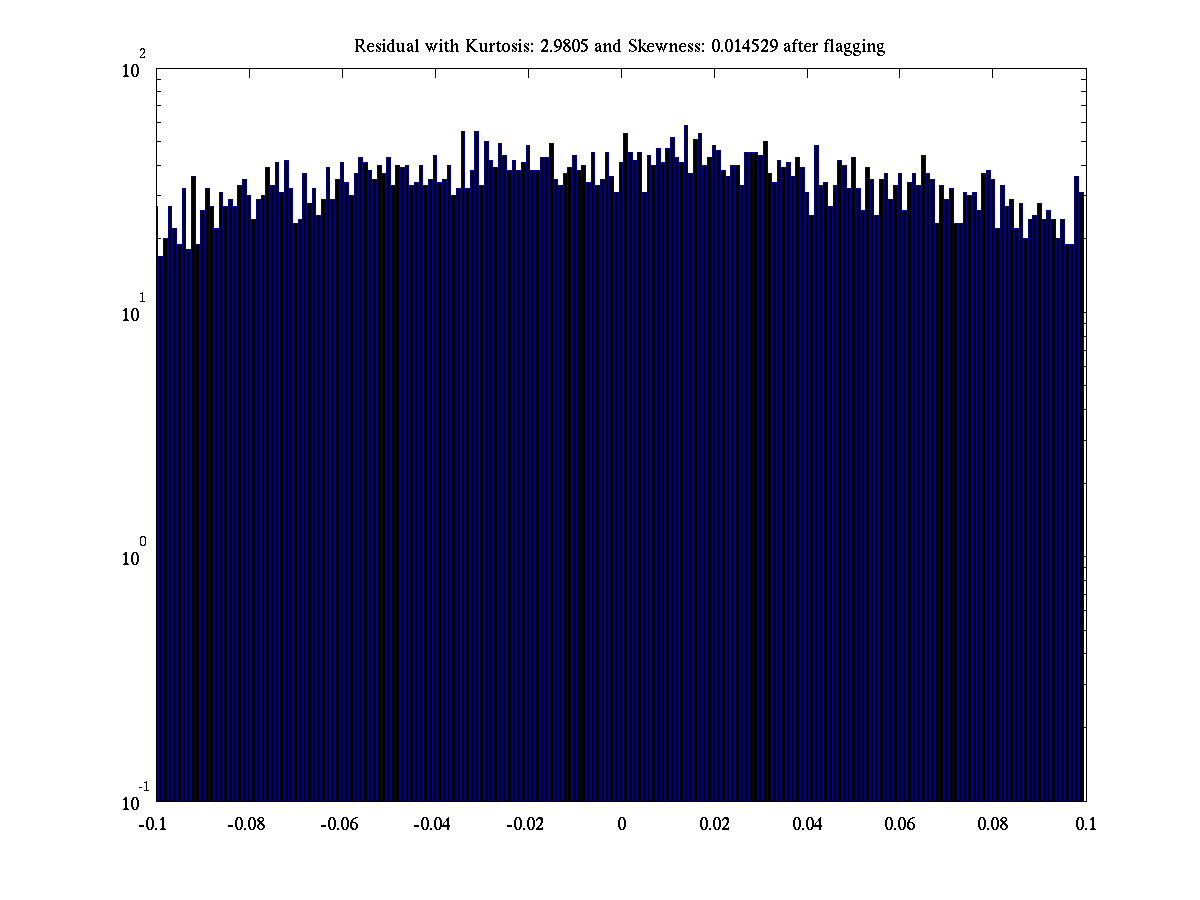1200x900 pixels.
Task: Click the x-axis tick label 0.08
Action: tap(993, 825)
